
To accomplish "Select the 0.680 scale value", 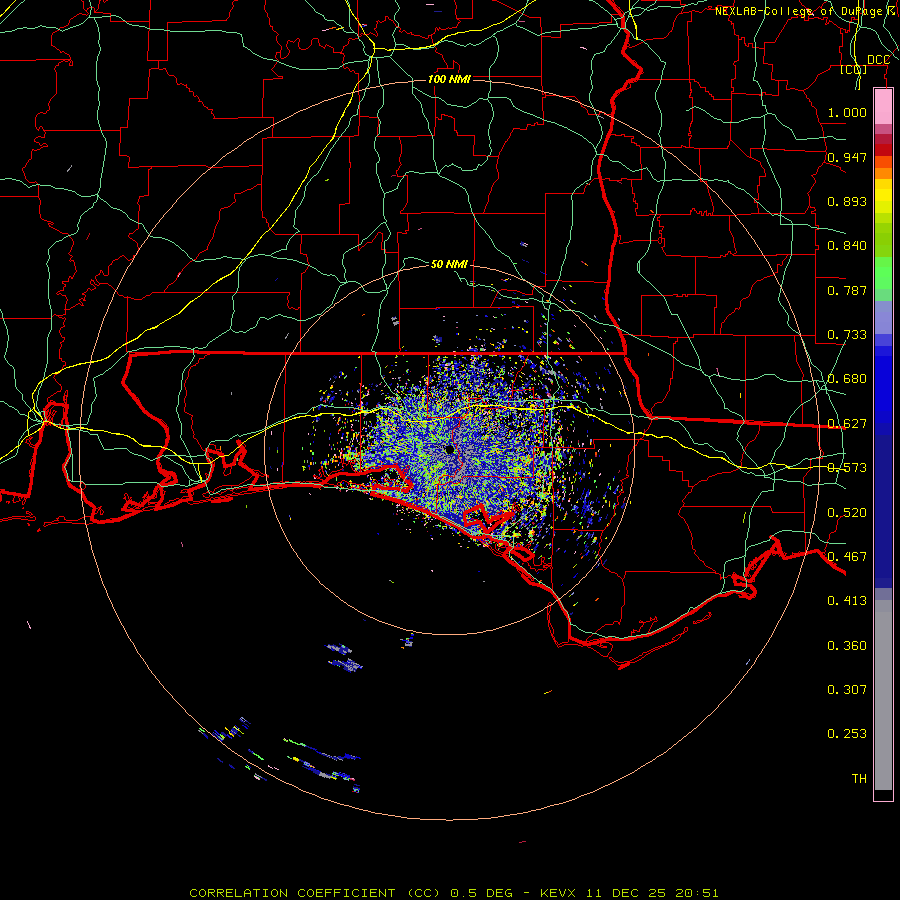I will [x=847, y=379].
